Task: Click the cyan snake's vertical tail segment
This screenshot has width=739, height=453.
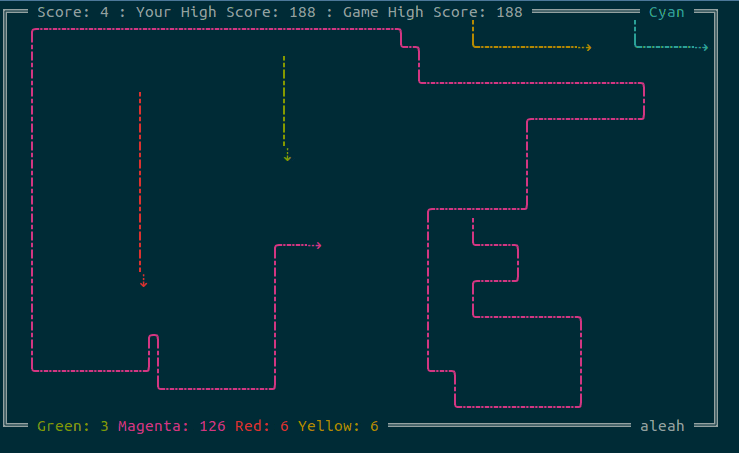Action: coord(635,33)
